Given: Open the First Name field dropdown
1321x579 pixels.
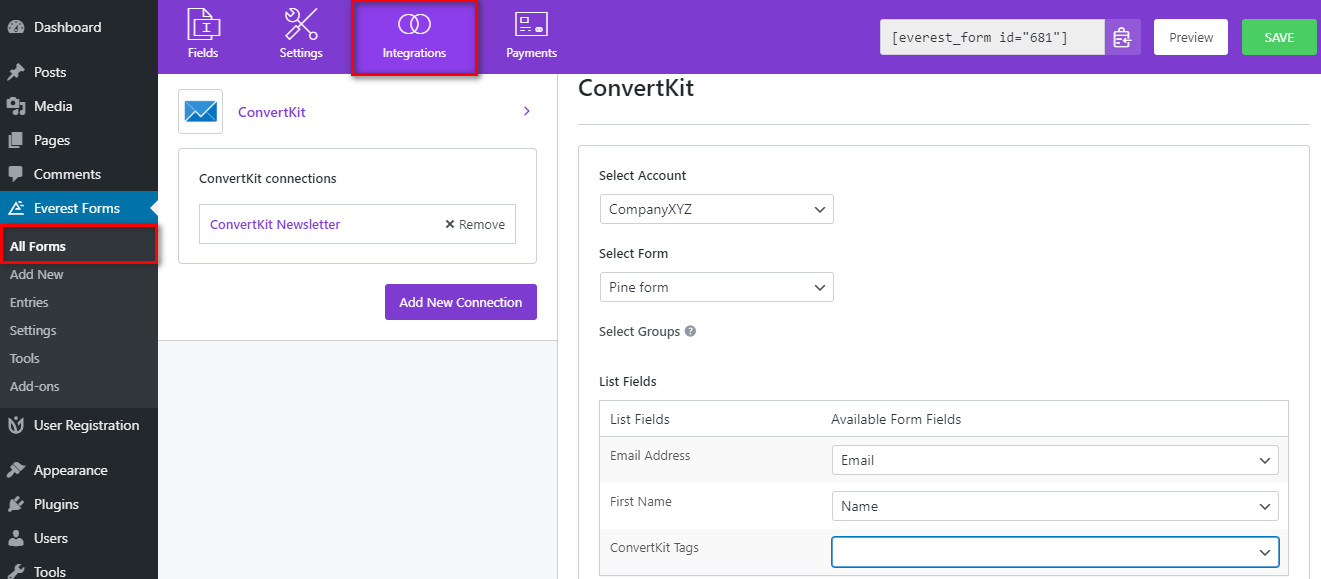Looking at the screenshot, I should (1055, 506).
